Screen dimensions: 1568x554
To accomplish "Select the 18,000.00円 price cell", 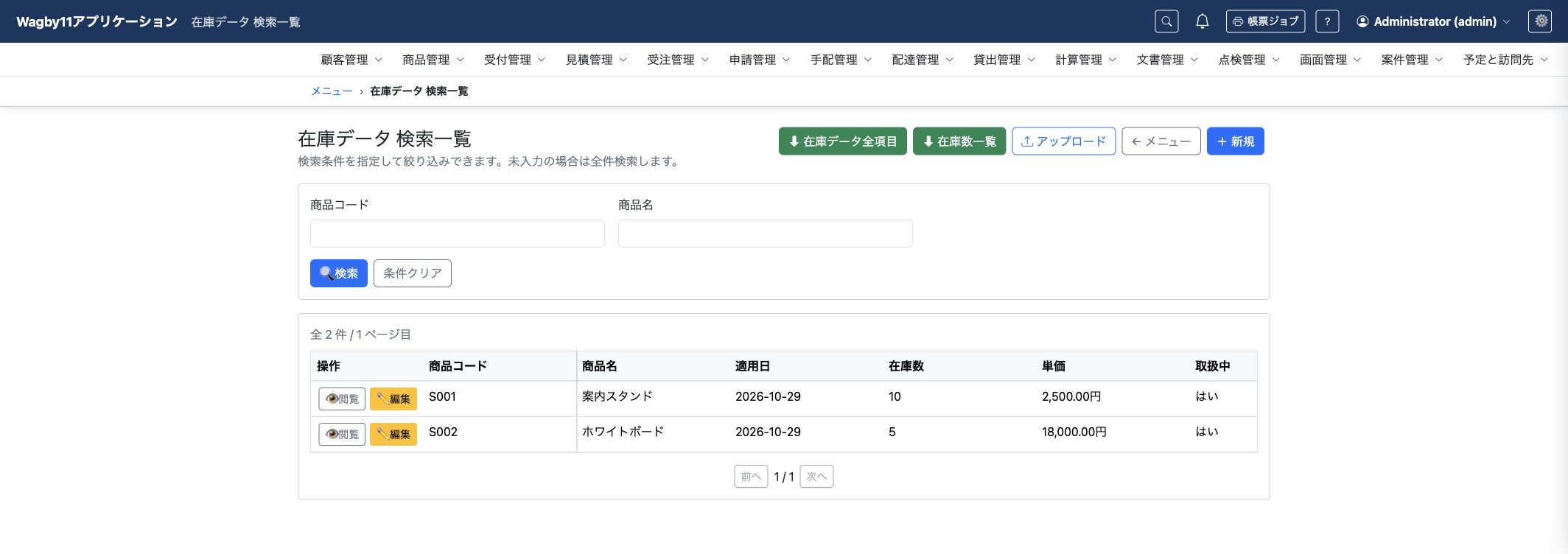I will [1074, 432].
